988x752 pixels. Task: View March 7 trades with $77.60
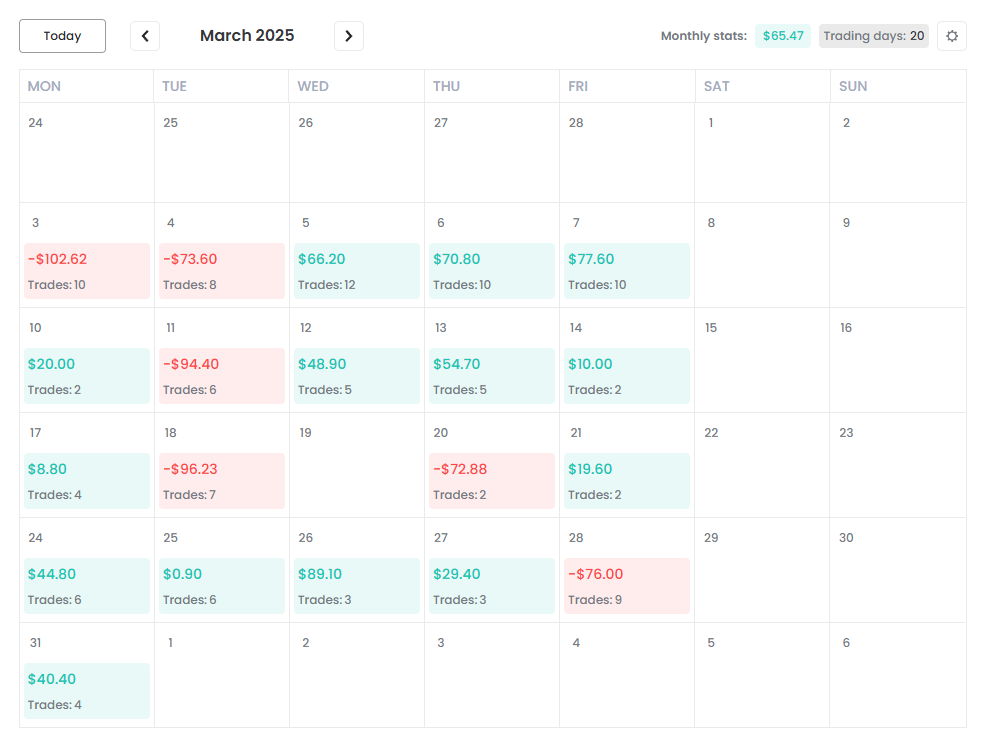627,271
